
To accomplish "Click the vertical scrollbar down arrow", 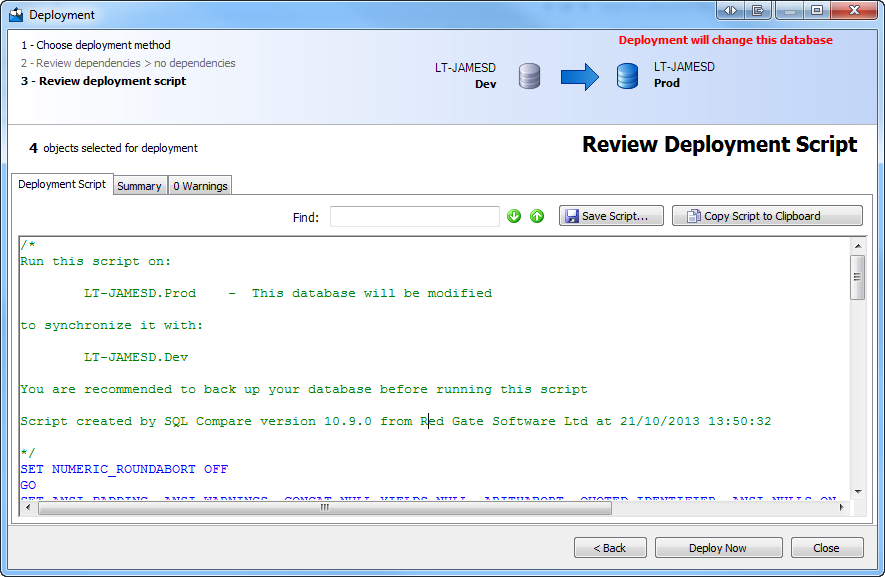I will [x=857, y=491].
